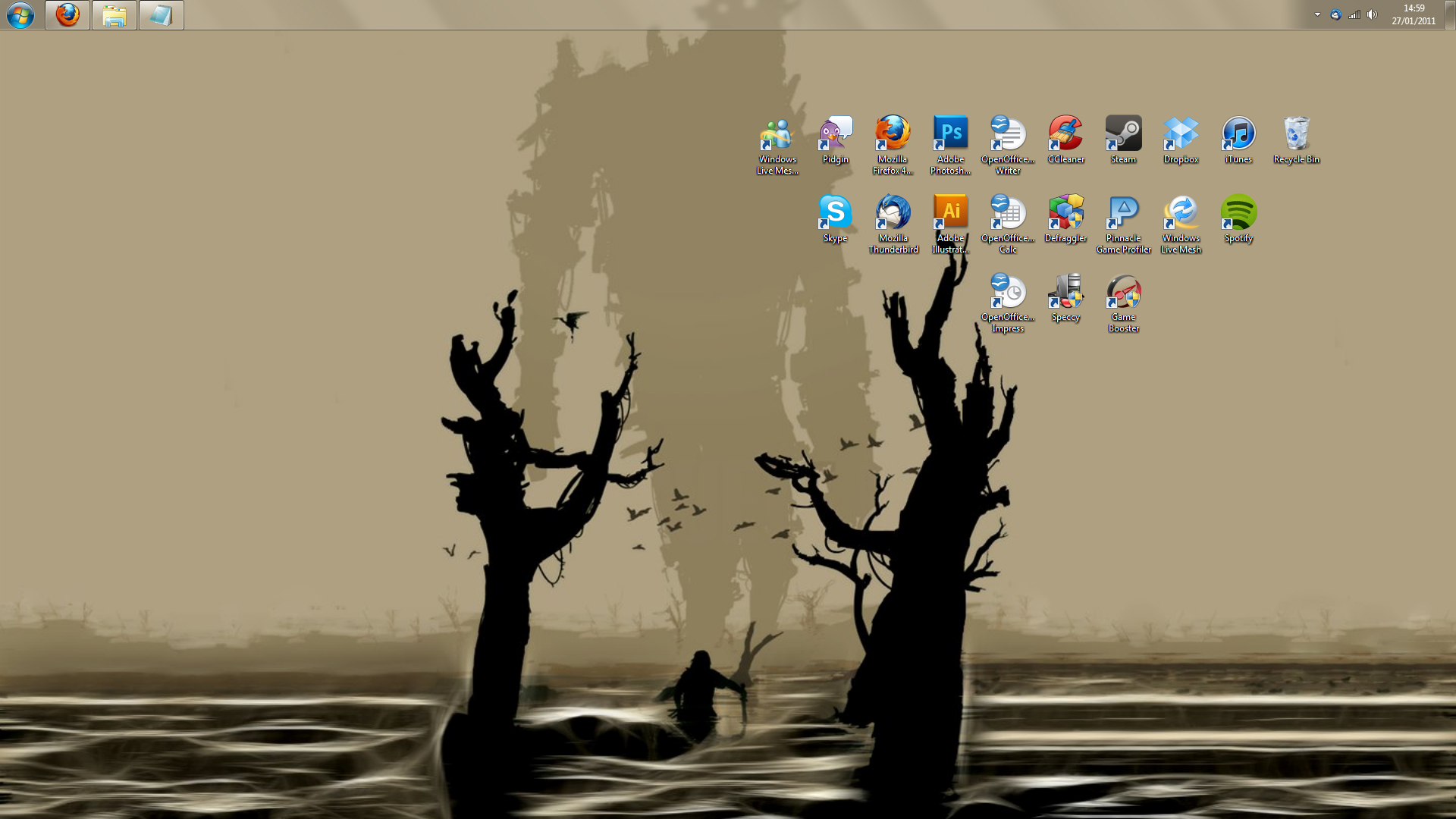The image size is (1456, 819).
Task: Select the Defraggler desktop icon
Action: (x=1065, y=213)
